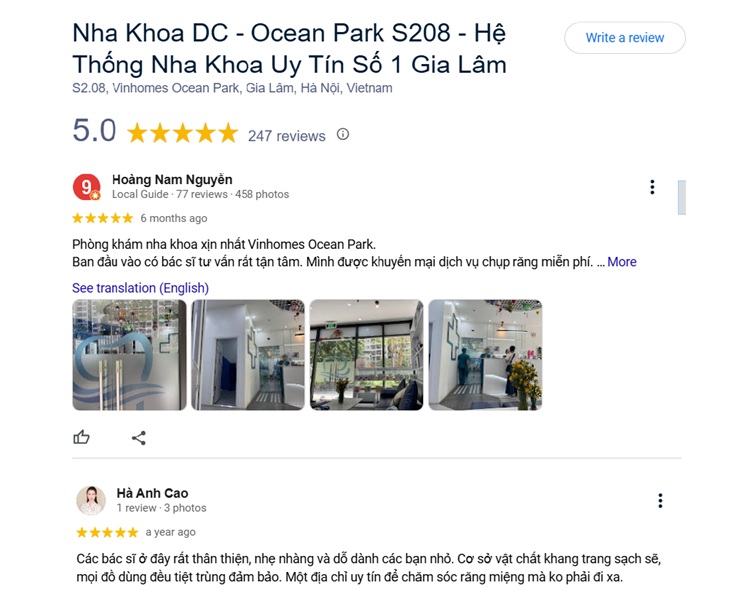Image resolution: width=750 pixels, height=604 pixels.
Task: Click the five-star overall rating
Action: 183,133
